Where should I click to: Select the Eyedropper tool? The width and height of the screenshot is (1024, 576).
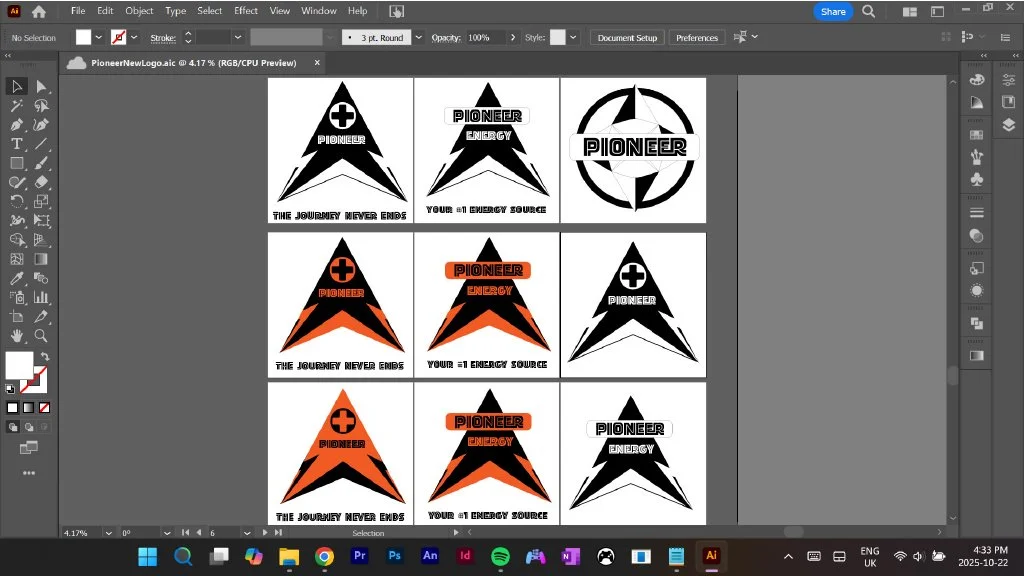click(x=16, y=278)
